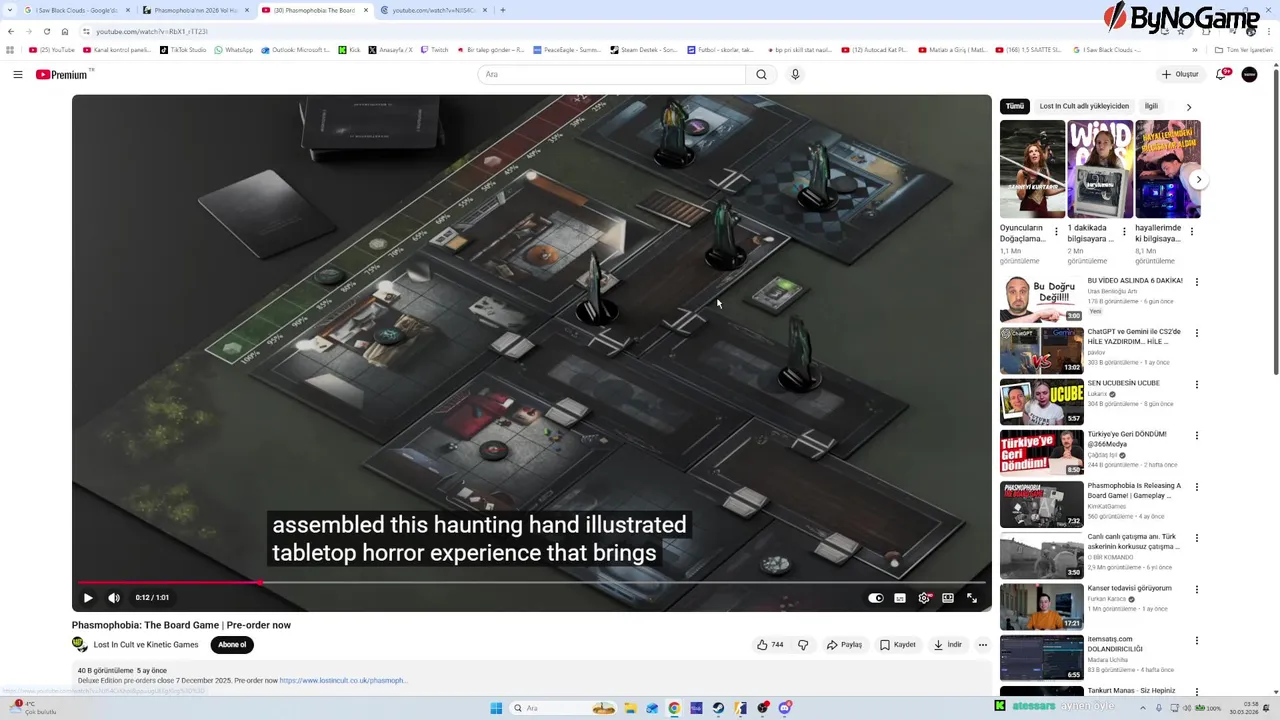Open Oyuncuların Doğaçlama short thumbnail

[x=1032, y=169]
